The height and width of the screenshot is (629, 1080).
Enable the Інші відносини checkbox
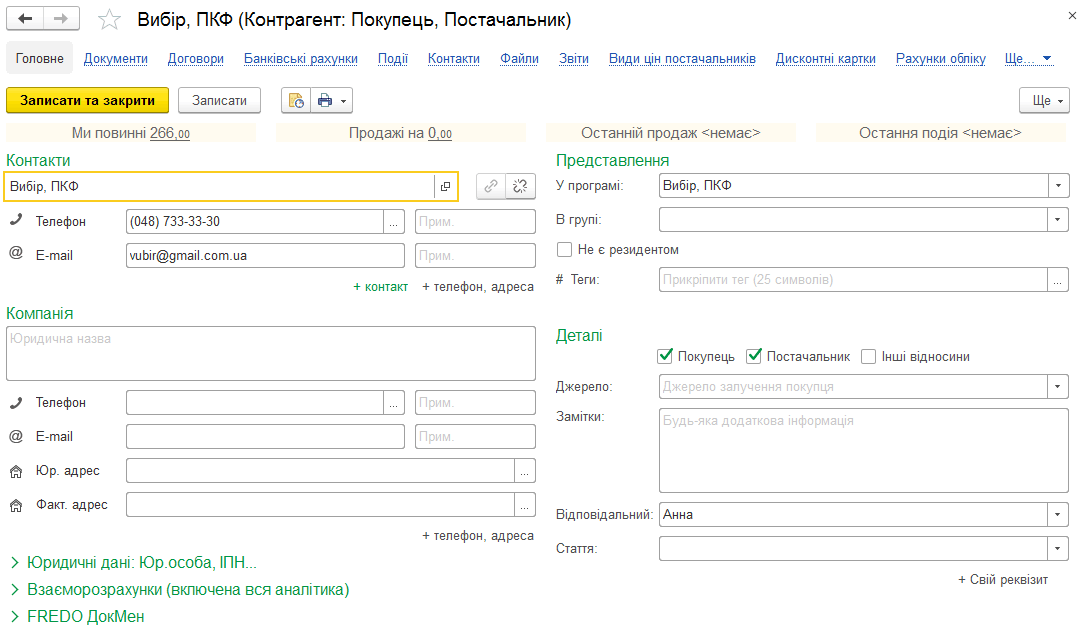coord(869,356)
